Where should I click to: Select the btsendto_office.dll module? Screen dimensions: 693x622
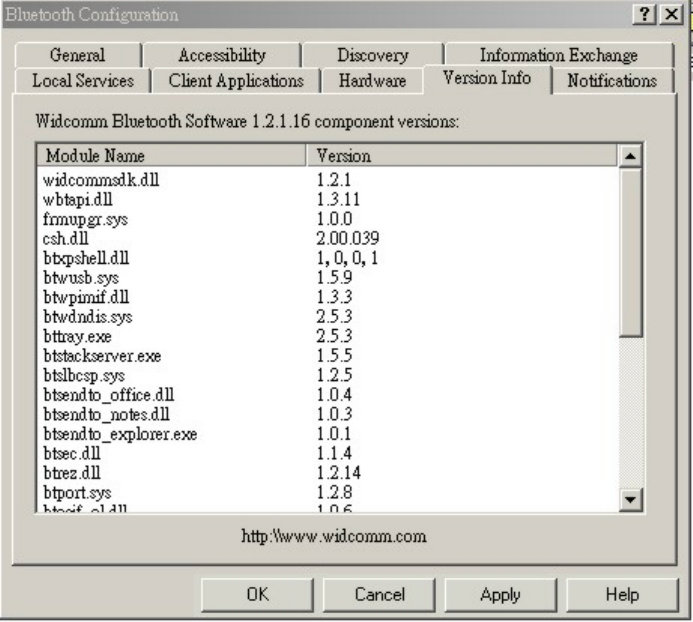coord(109,395)
